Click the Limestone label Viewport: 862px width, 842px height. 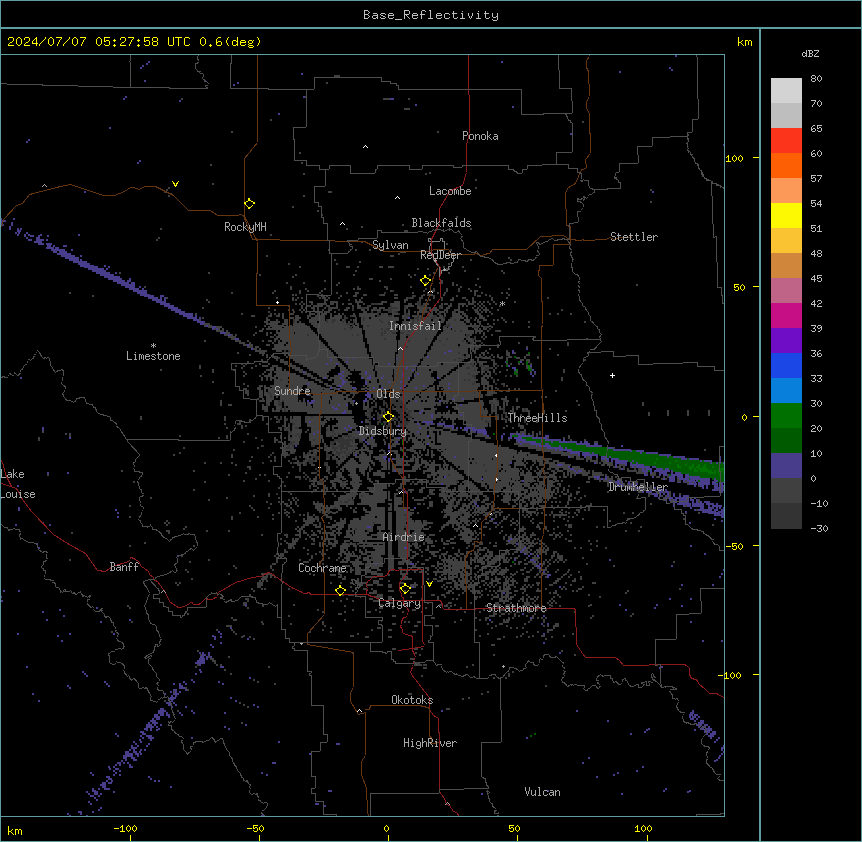coord(153,356)
